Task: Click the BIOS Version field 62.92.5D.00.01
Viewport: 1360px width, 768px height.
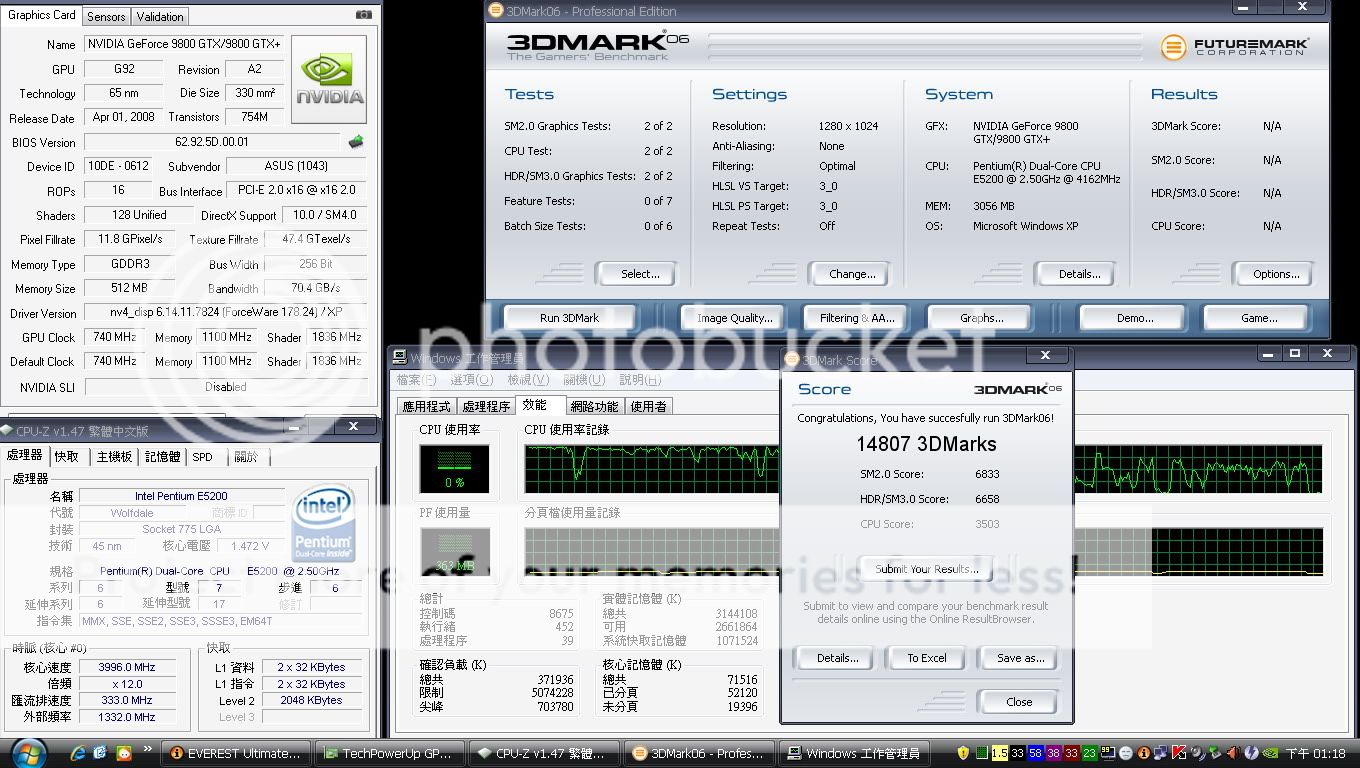Action: [x=212, y=142]
